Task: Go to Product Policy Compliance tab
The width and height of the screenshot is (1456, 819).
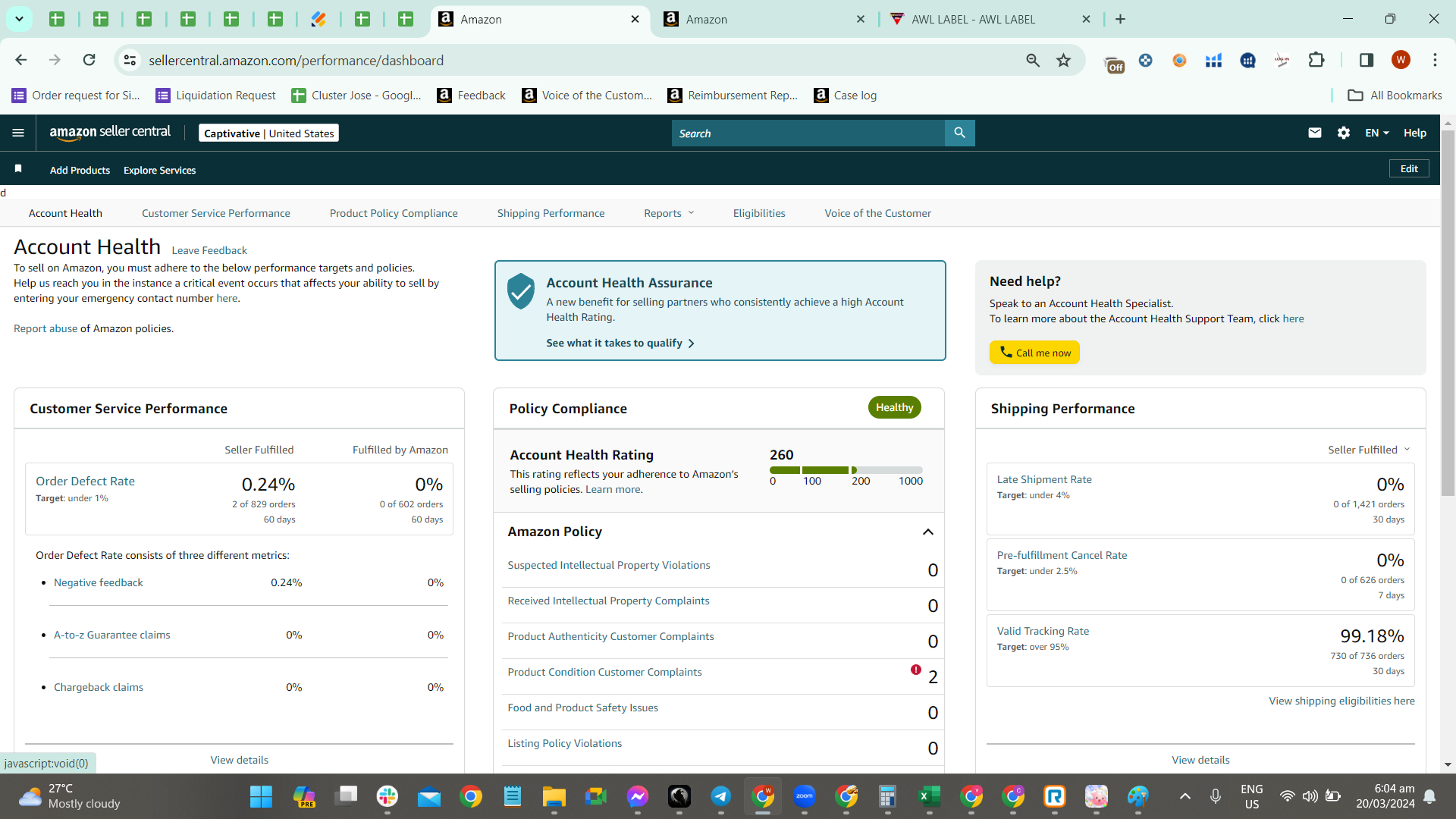Action: [x=394, y=213]
